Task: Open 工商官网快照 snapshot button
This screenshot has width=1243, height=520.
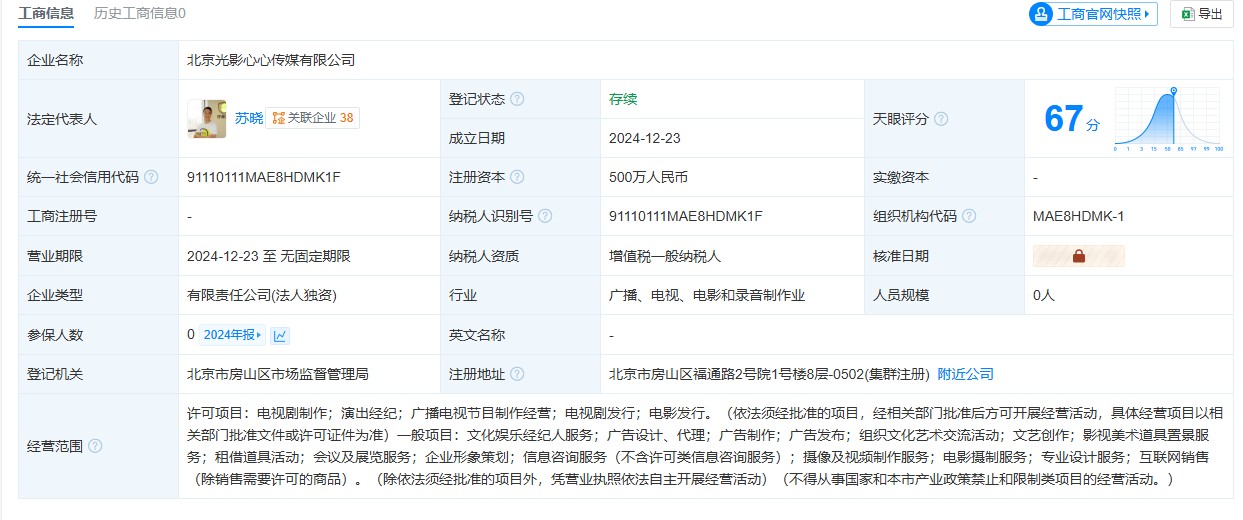Action: (x=1093, y=14)
